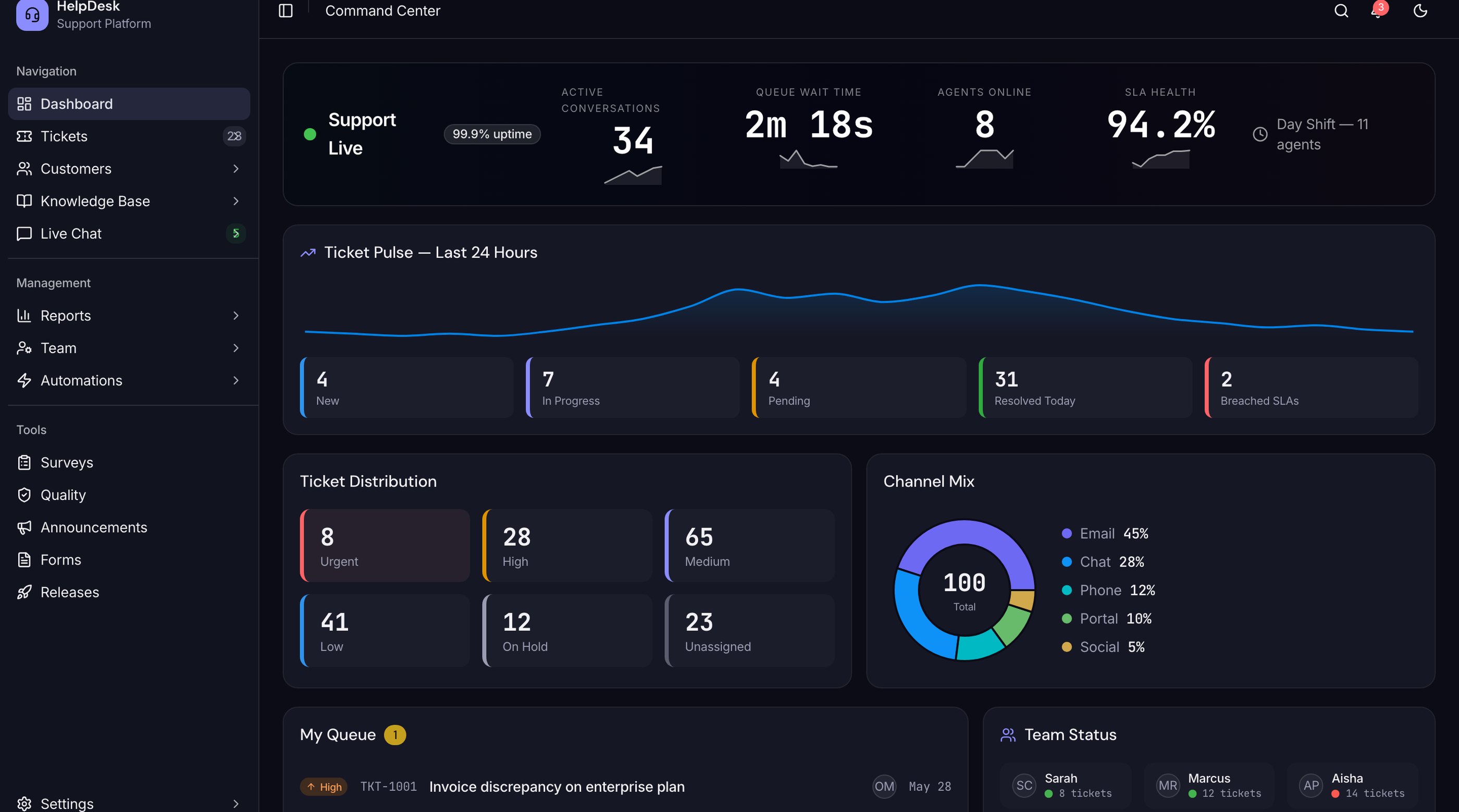Open Aisha's team status card
This screenshot has width=1459, height=812.
[x=1352, y=785]
